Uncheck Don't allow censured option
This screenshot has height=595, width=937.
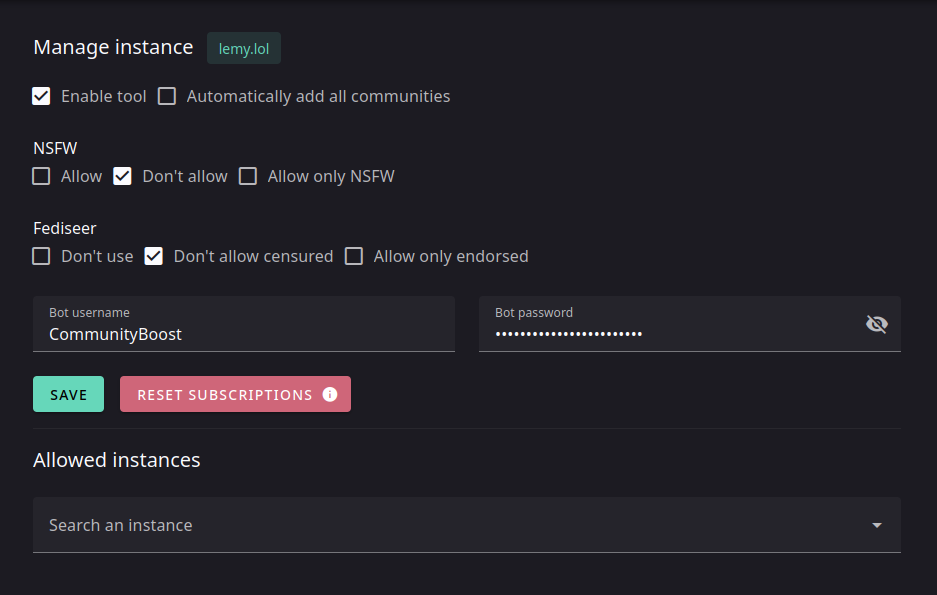[x=154, y=256]
